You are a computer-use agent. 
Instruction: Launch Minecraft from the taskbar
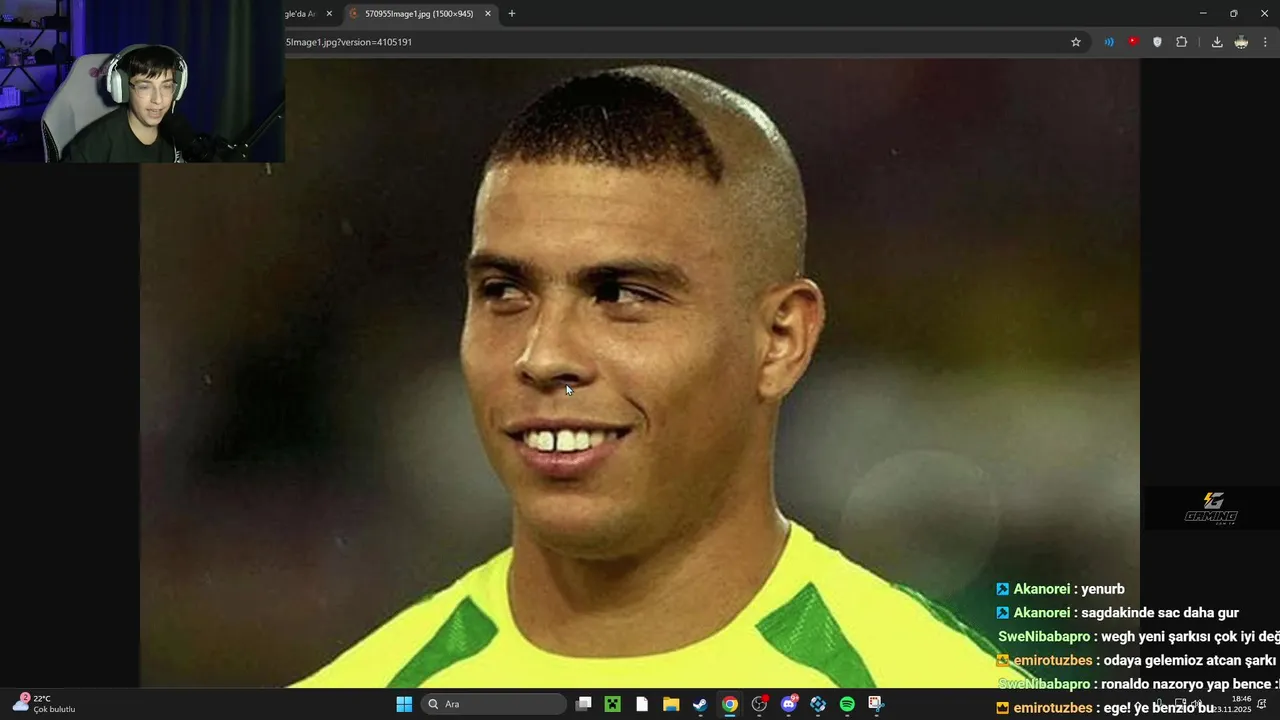[x=613, y=704]
